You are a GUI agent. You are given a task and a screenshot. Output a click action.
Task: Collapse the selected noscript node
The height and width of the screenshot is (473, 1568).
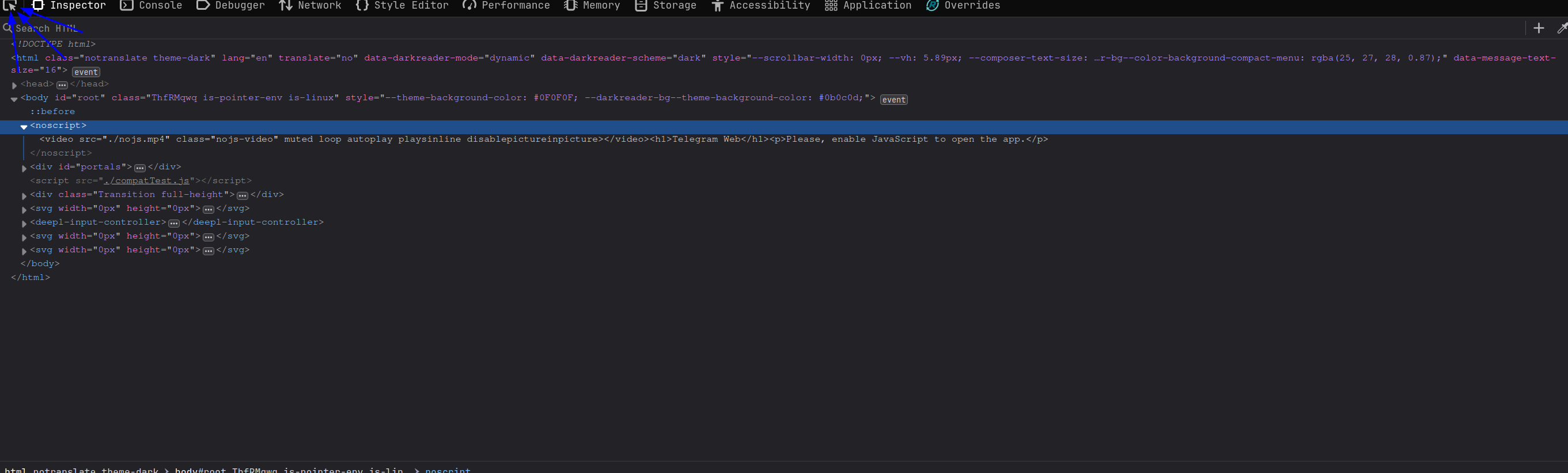(24, 127)
